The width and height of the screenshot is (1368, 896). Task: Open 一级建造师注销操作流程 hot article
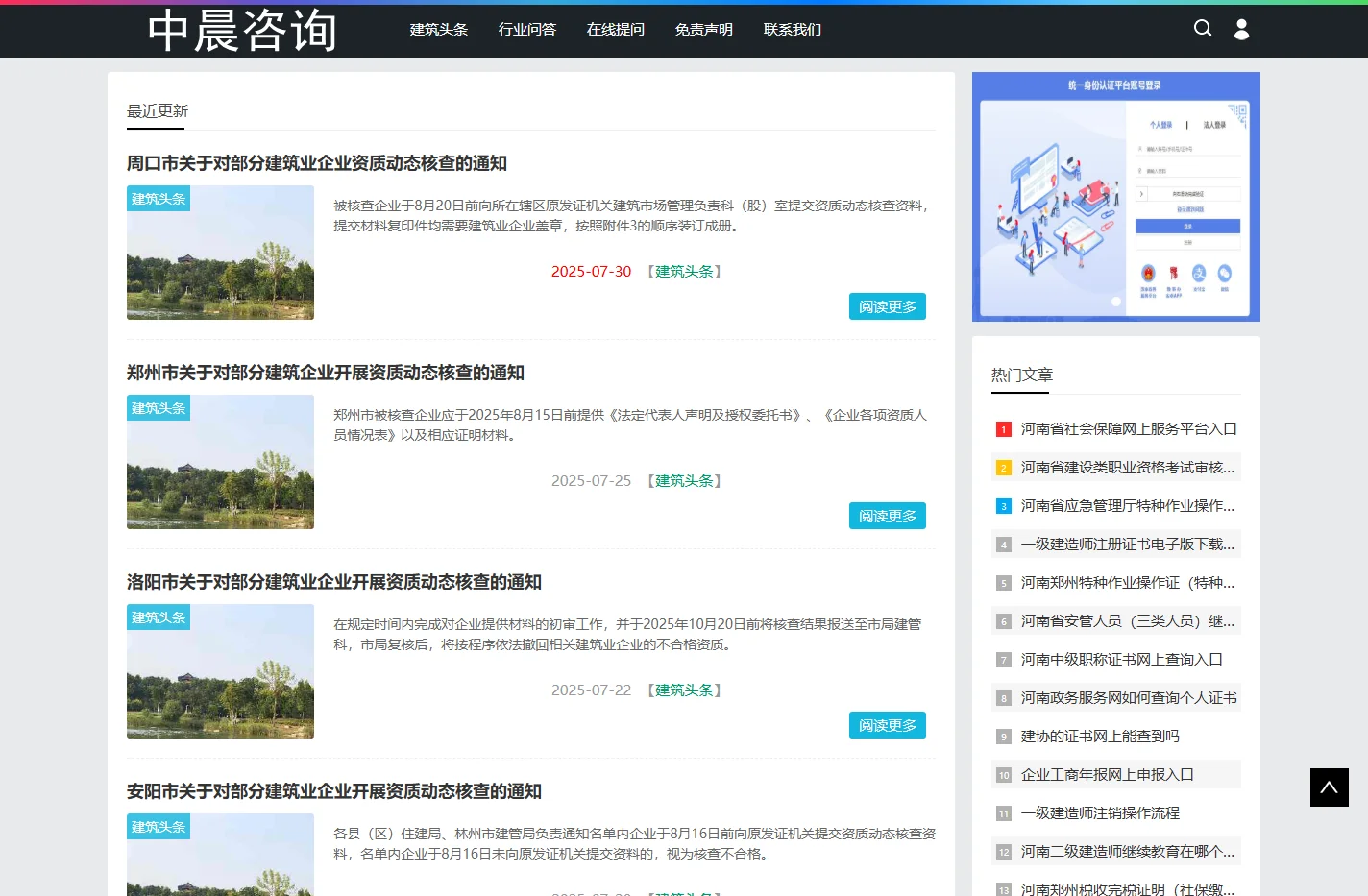1100,813
